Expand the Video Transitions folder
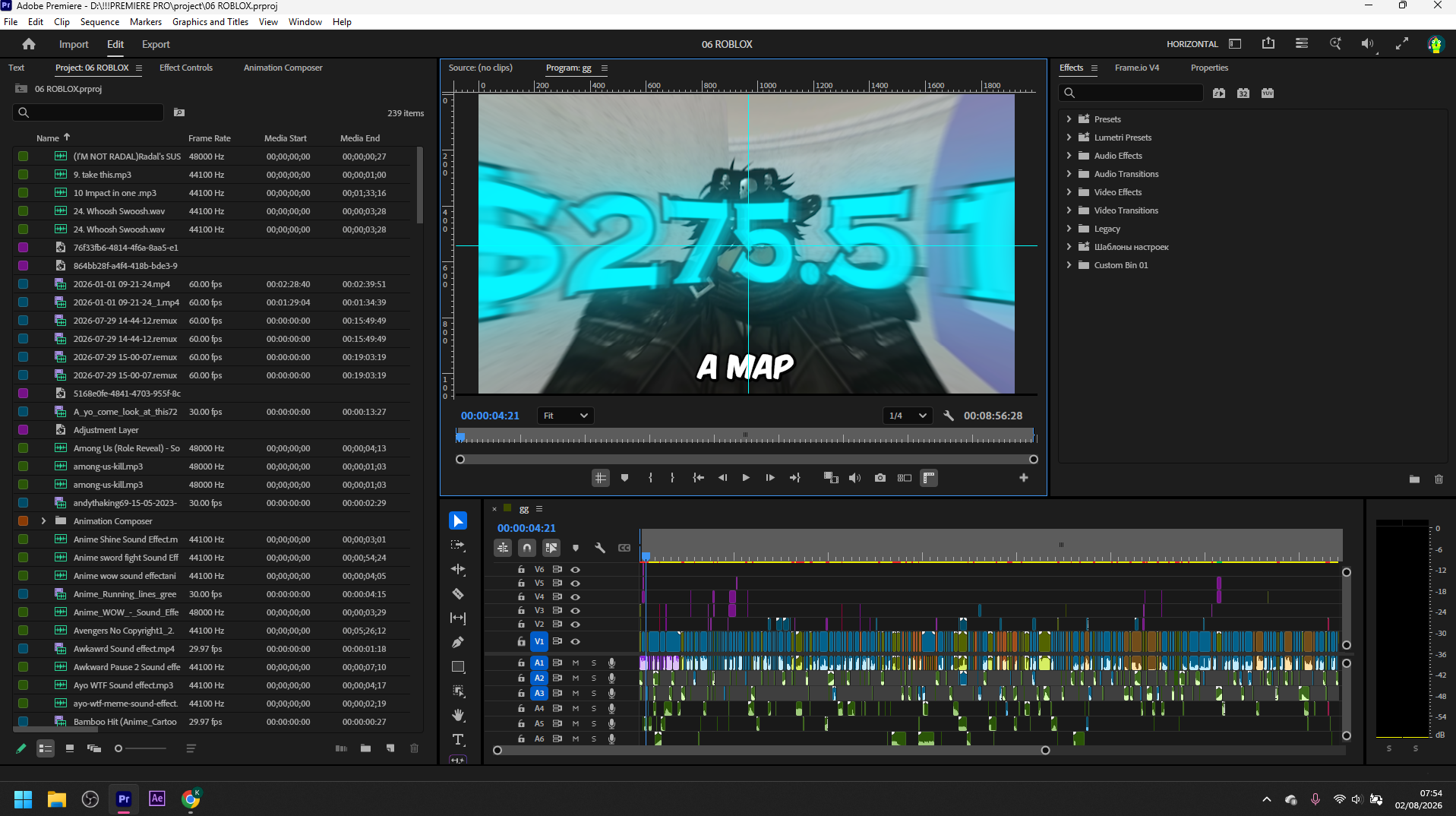This screenshot has height=816, width=1456. point(1069,210)
